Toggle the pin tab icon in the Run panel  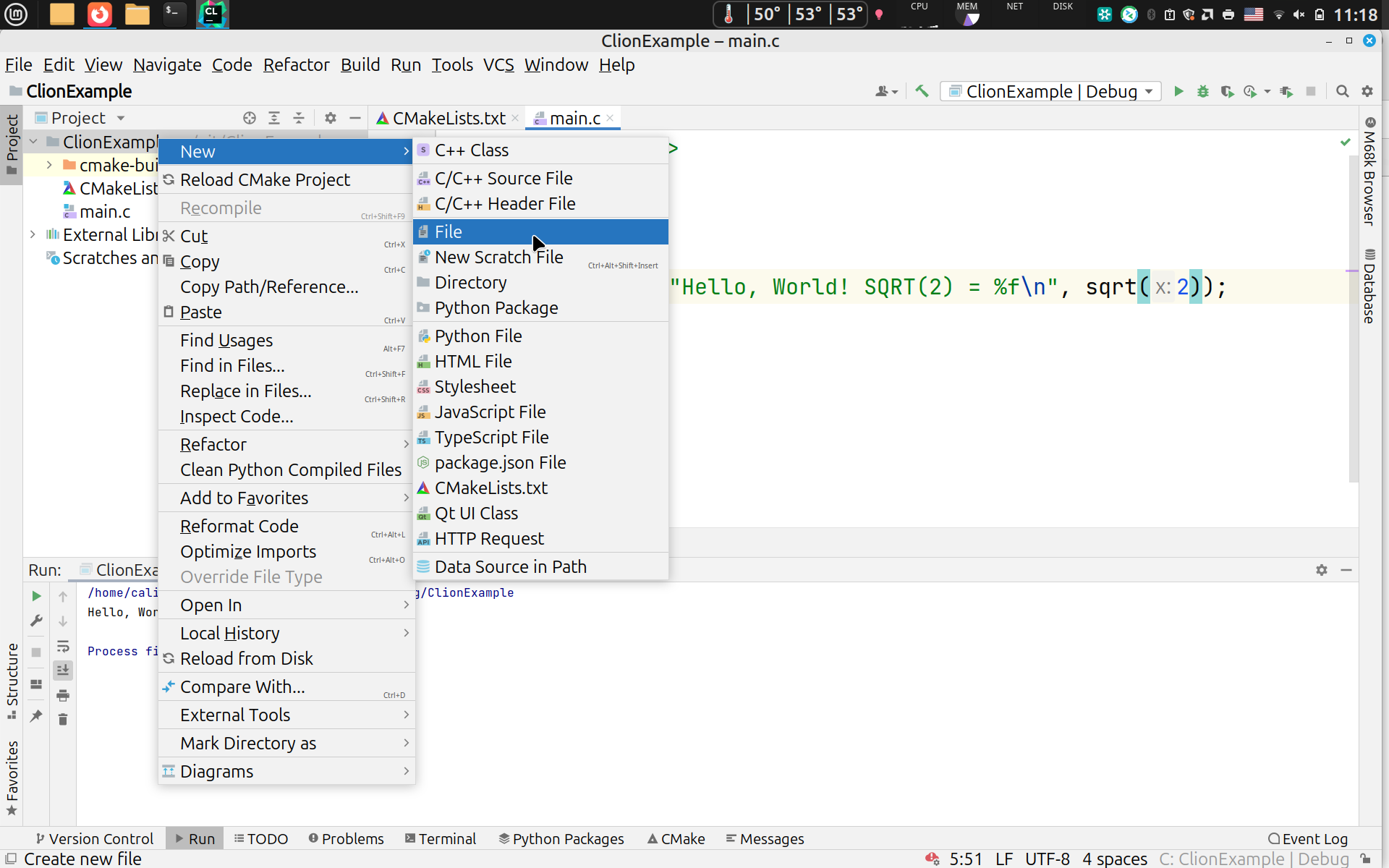36,716
